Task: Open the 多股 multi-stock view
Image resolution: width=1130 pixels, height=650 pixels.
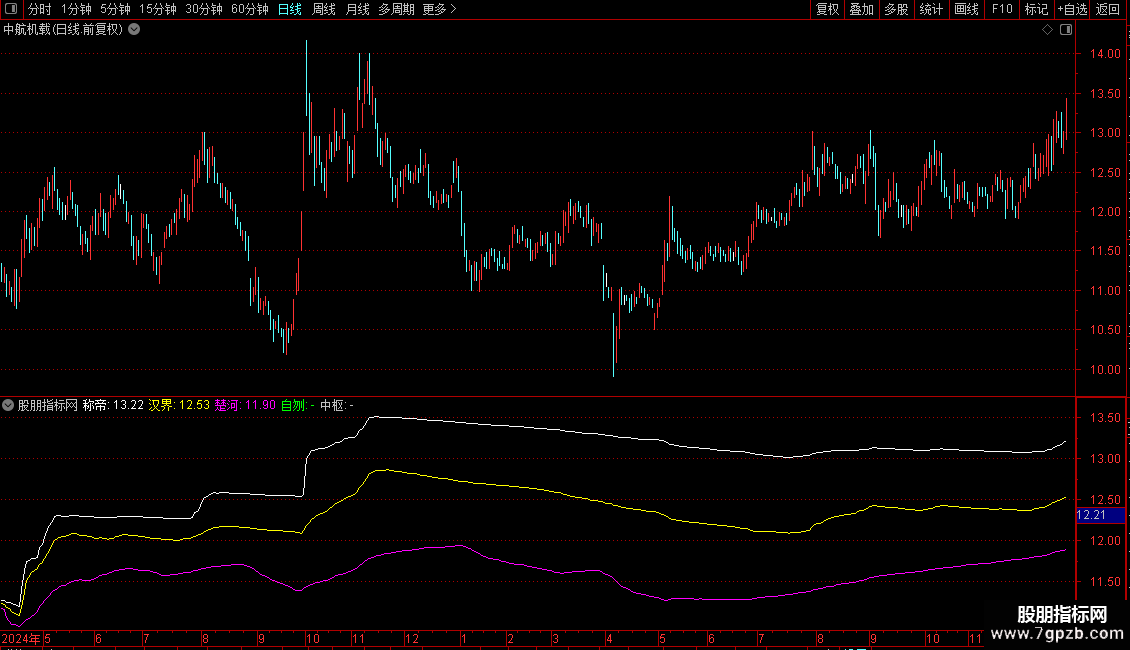Action: [x=896, y=9]
